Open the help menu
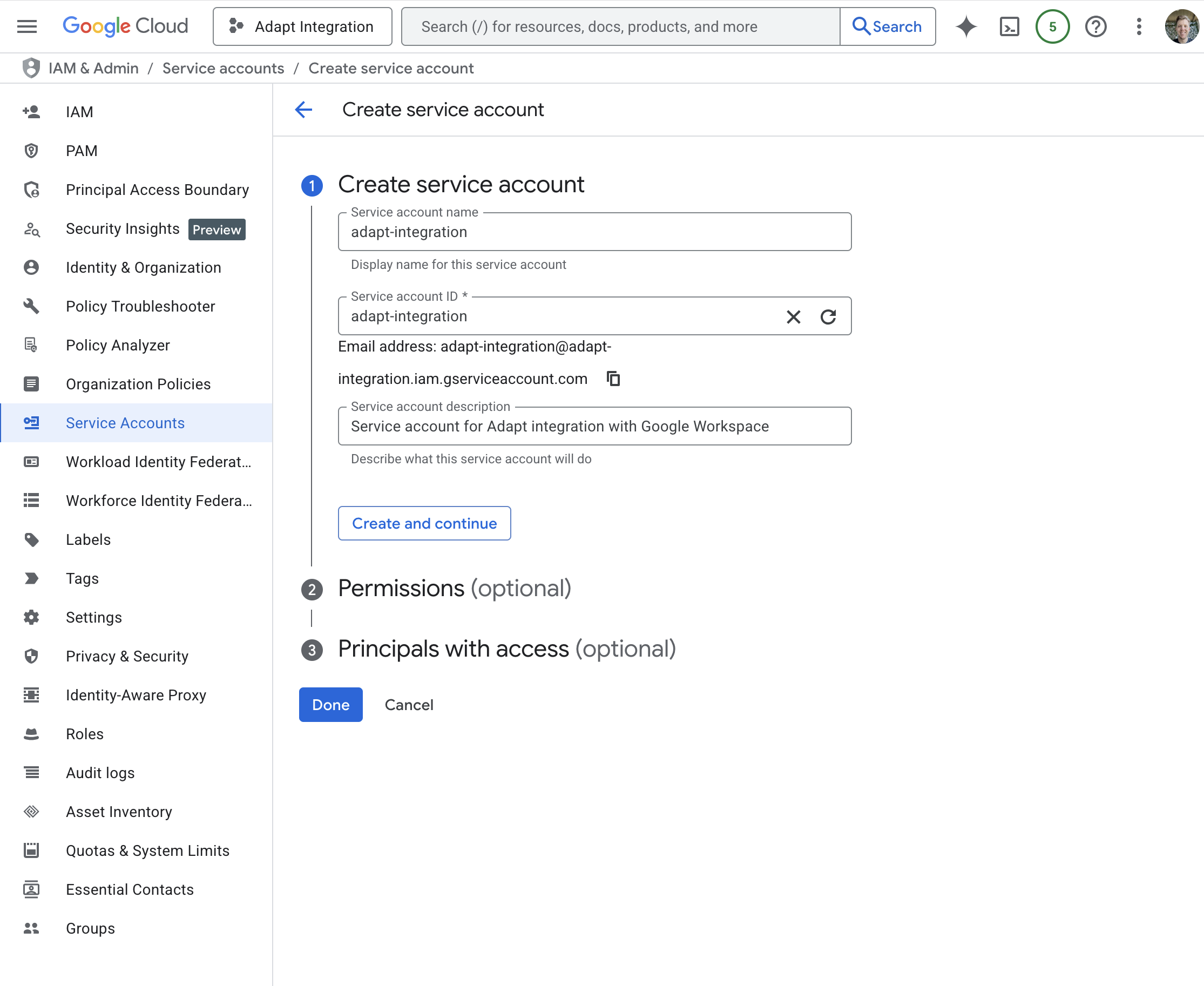 (1096, 26)
